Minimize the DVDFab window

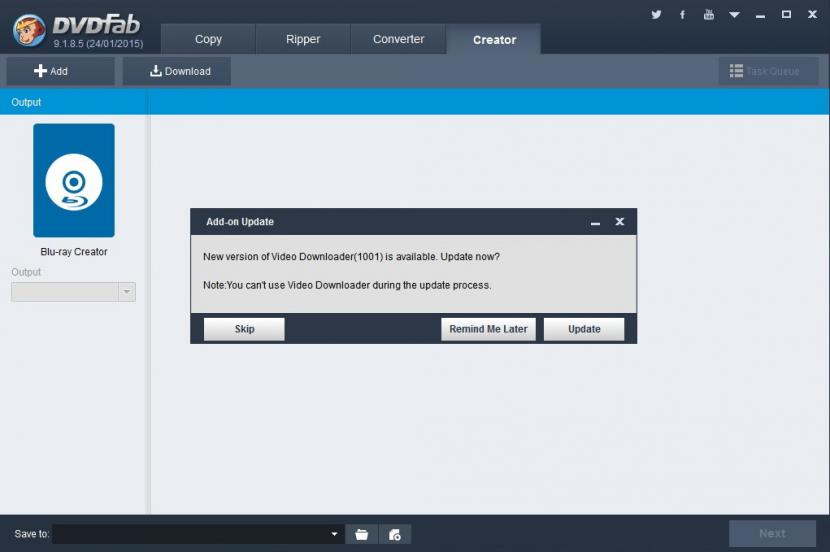point(760,15)
